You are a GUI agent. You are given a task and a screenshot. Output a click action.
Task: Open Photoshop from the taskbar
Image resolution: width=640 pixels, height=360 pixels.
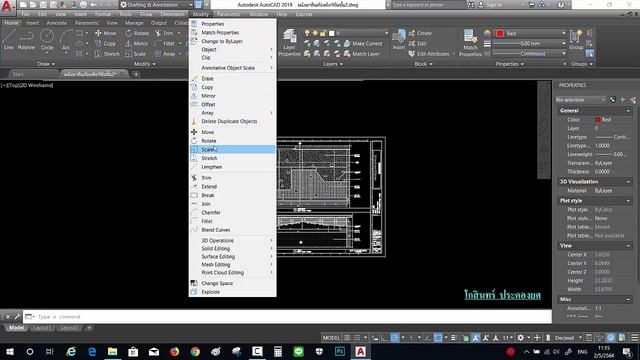[340, 351]
